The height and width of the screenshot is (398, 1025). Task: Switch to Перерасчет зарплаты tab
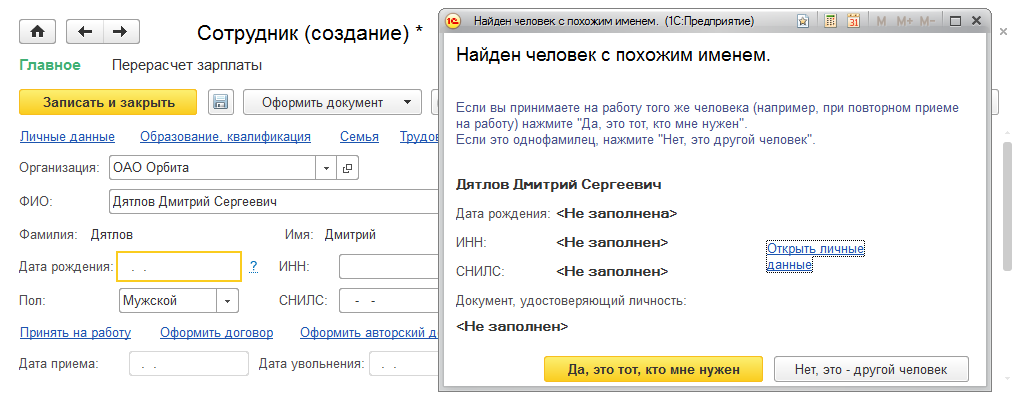click(x=187, y=65)
